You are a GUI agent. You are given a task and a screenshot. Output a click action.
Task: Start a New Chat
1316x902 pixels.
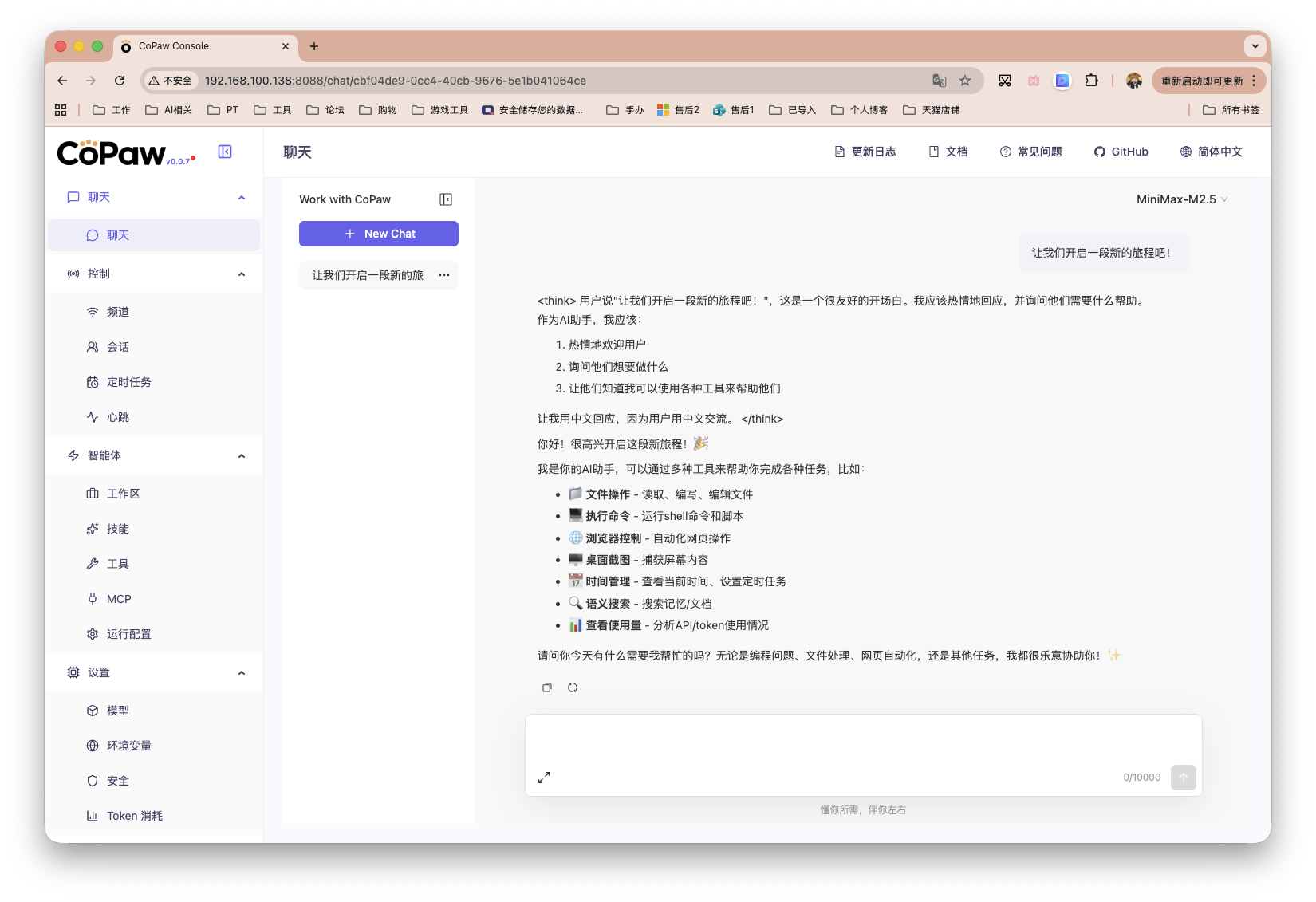(378, 233)
